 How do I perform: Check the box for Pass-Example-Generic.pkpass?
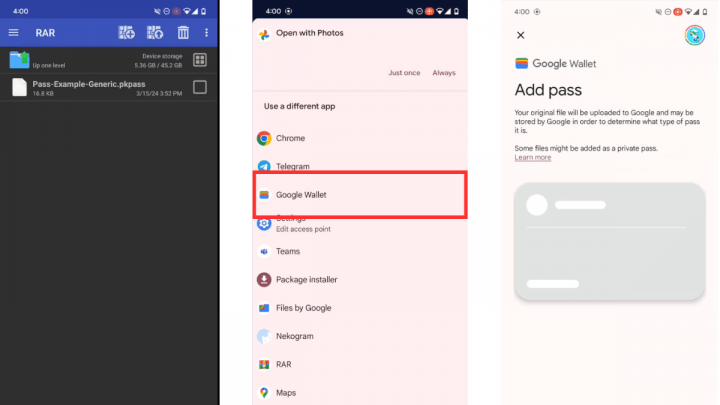(x=200, y=87)
